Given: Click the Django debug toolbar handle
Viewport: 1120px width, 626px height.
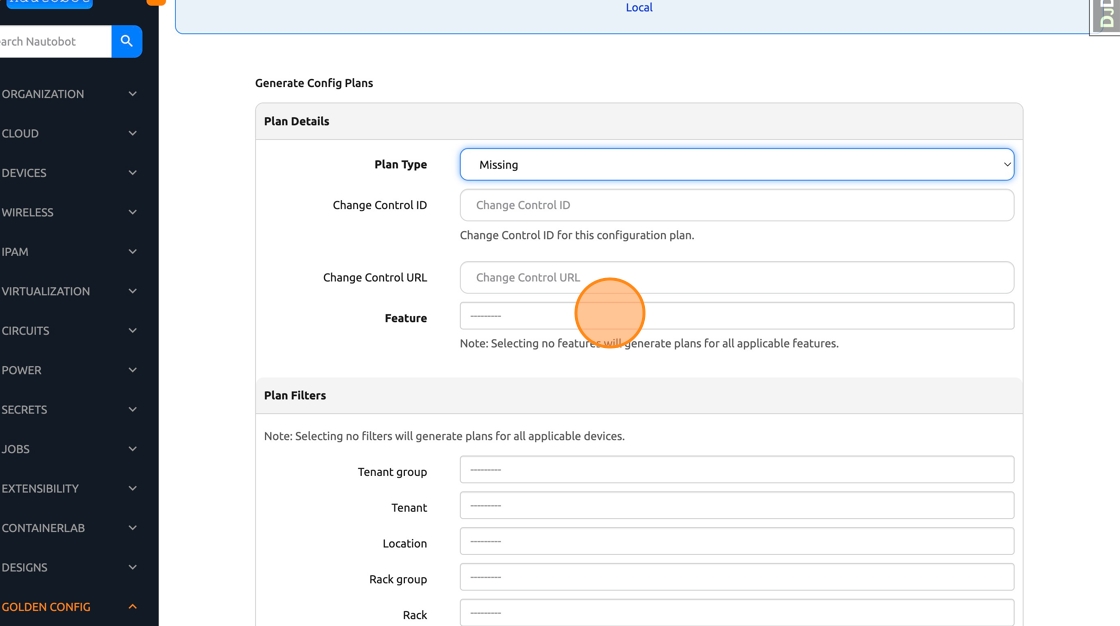Looking at the screenshot, I should (x=1105, y=16).
